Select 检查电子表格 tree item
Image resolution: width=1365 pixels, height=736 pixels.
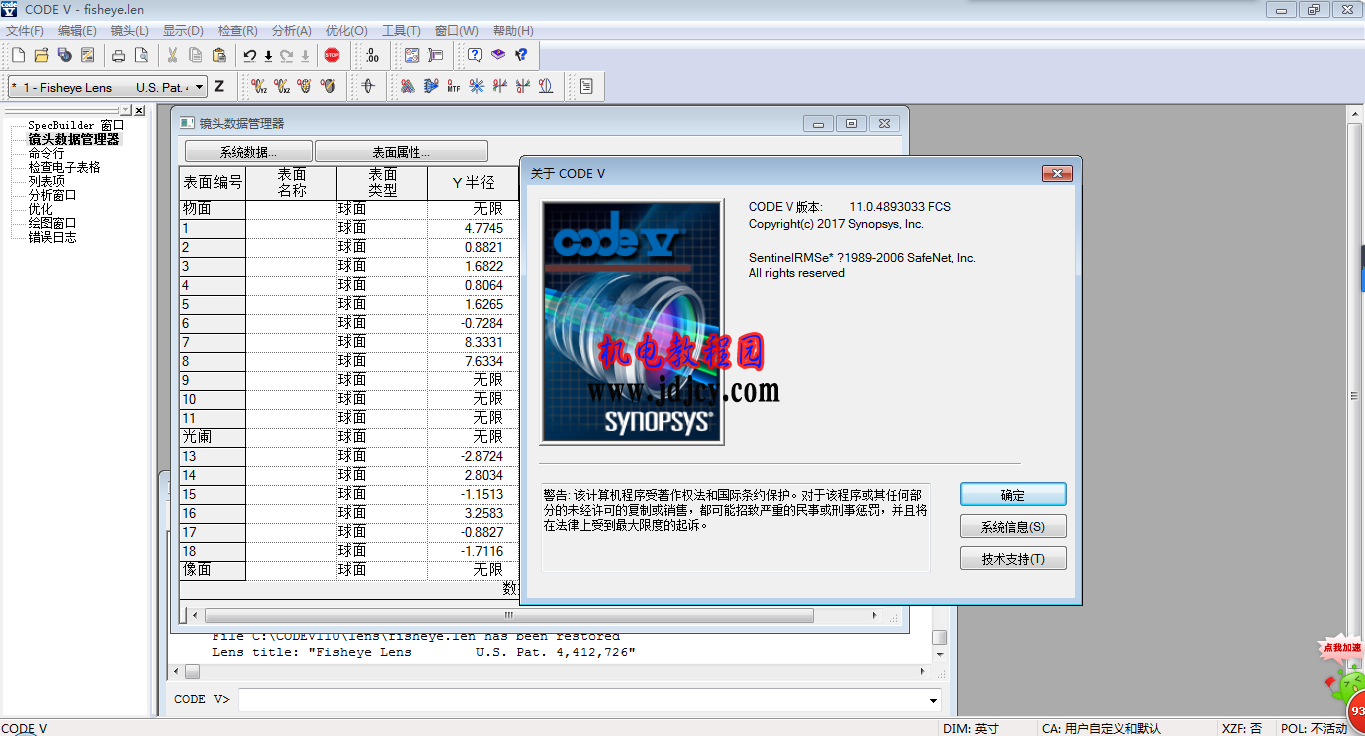pos(64,167)
